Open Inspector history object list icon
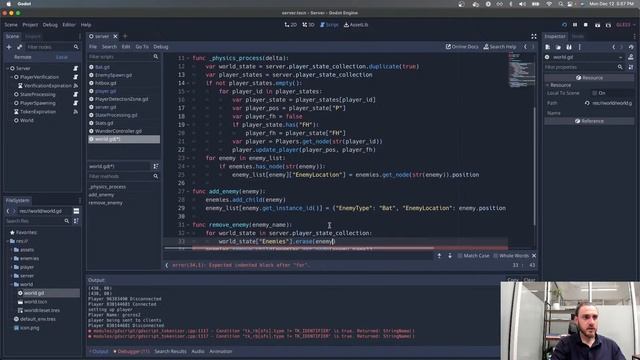This screenshot has width=640, height=360. (x=631, y=47)
